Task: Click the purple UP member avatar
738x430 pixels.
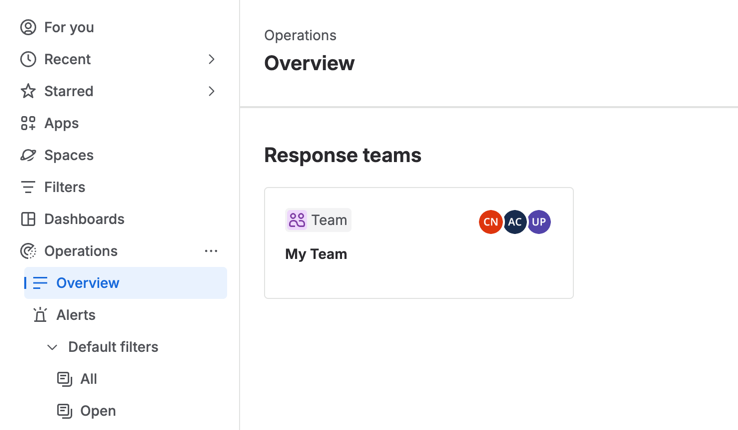Action: 539,222
